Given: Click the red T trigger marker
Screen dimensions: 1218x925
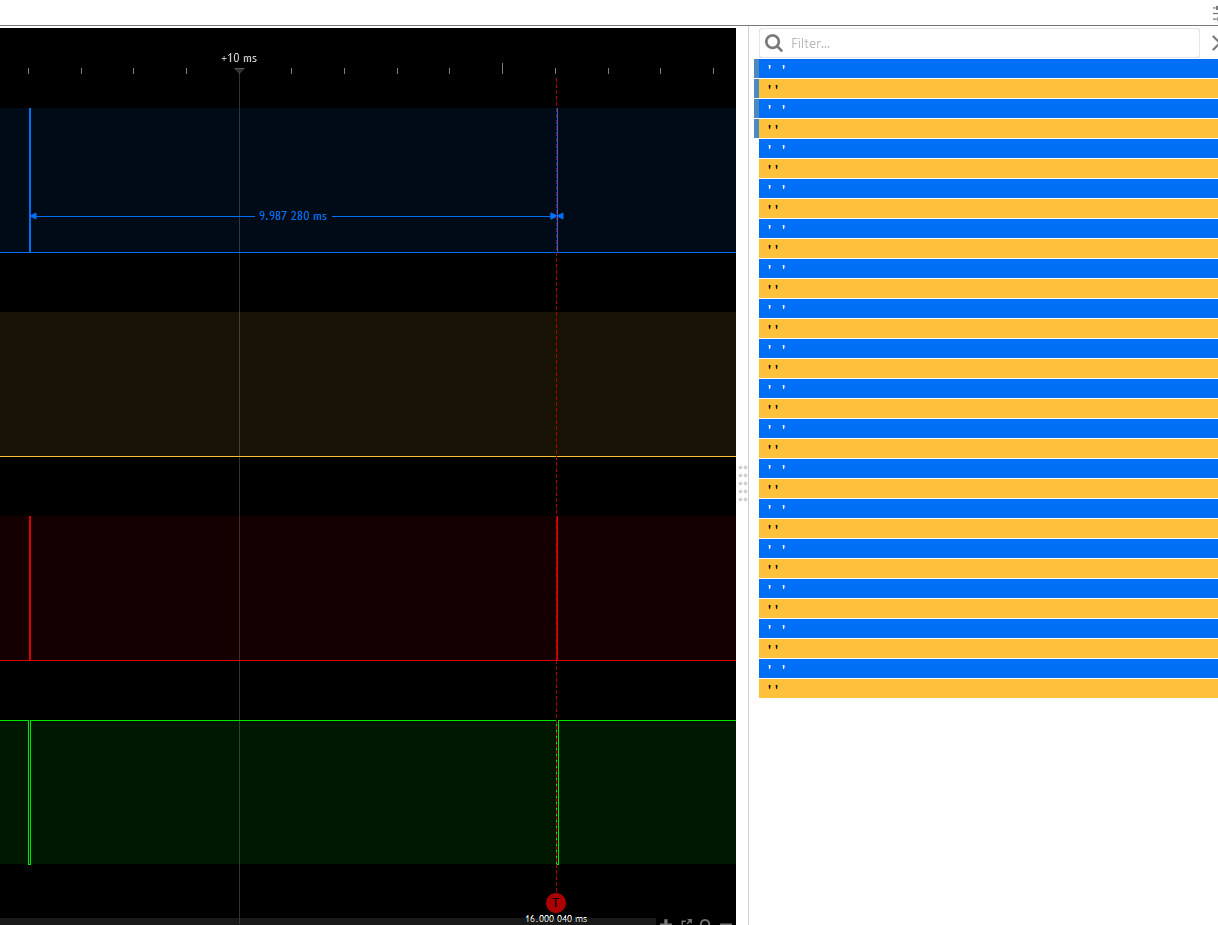Looking at the screenshot, I should click(x=556, y=902).
